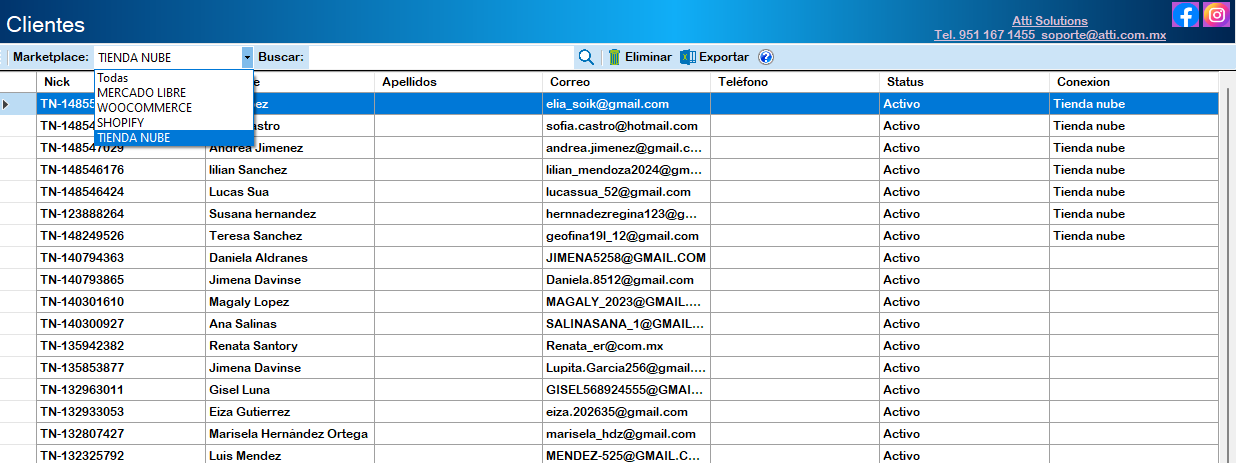This screenshot has width=1236, height=463.
Task: Click the green trash Eliminar icon
Action: tap(615, 57)
